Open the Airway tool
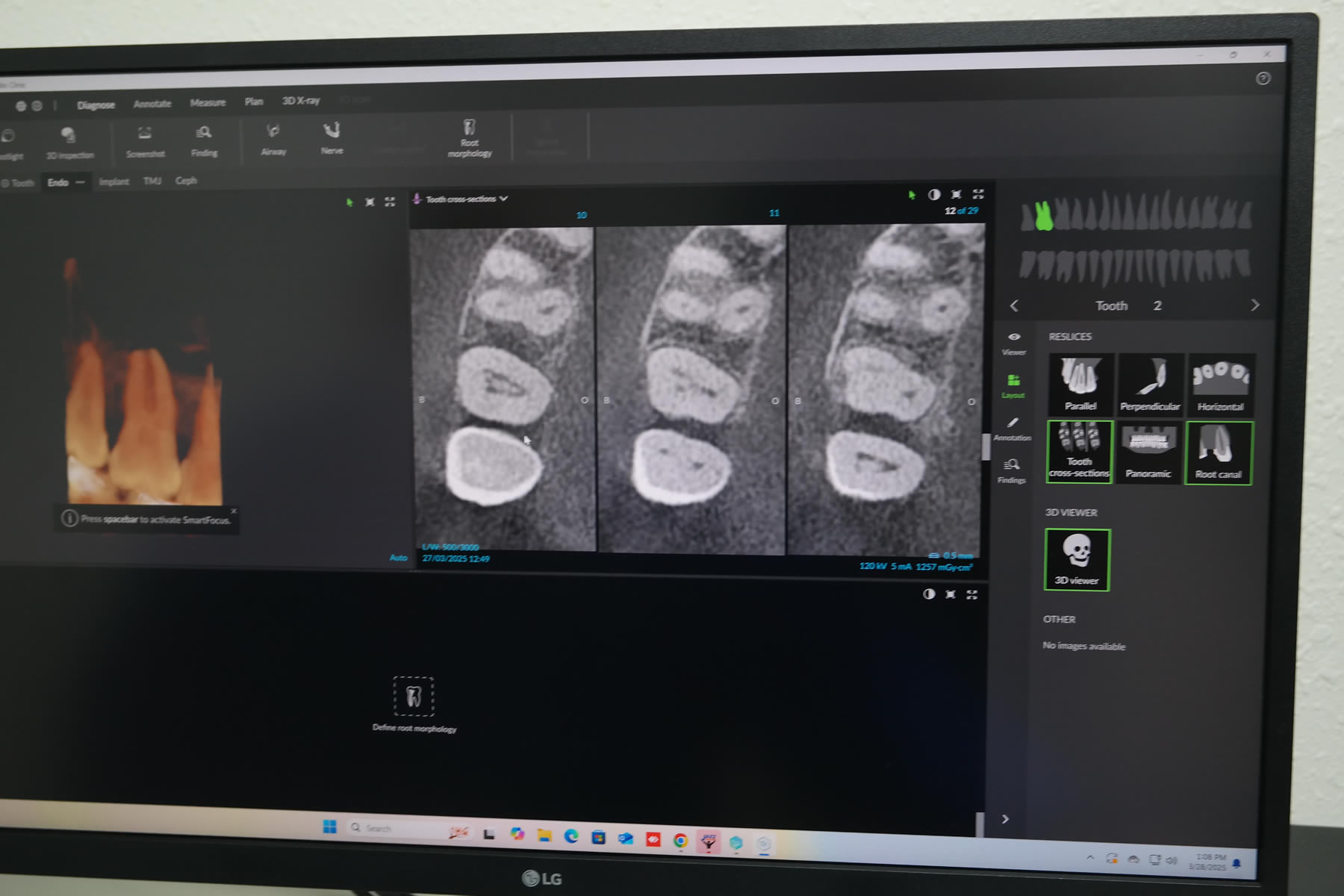Image resolution: width=1344 pixels, height=896 pixels. click(273, 138)
